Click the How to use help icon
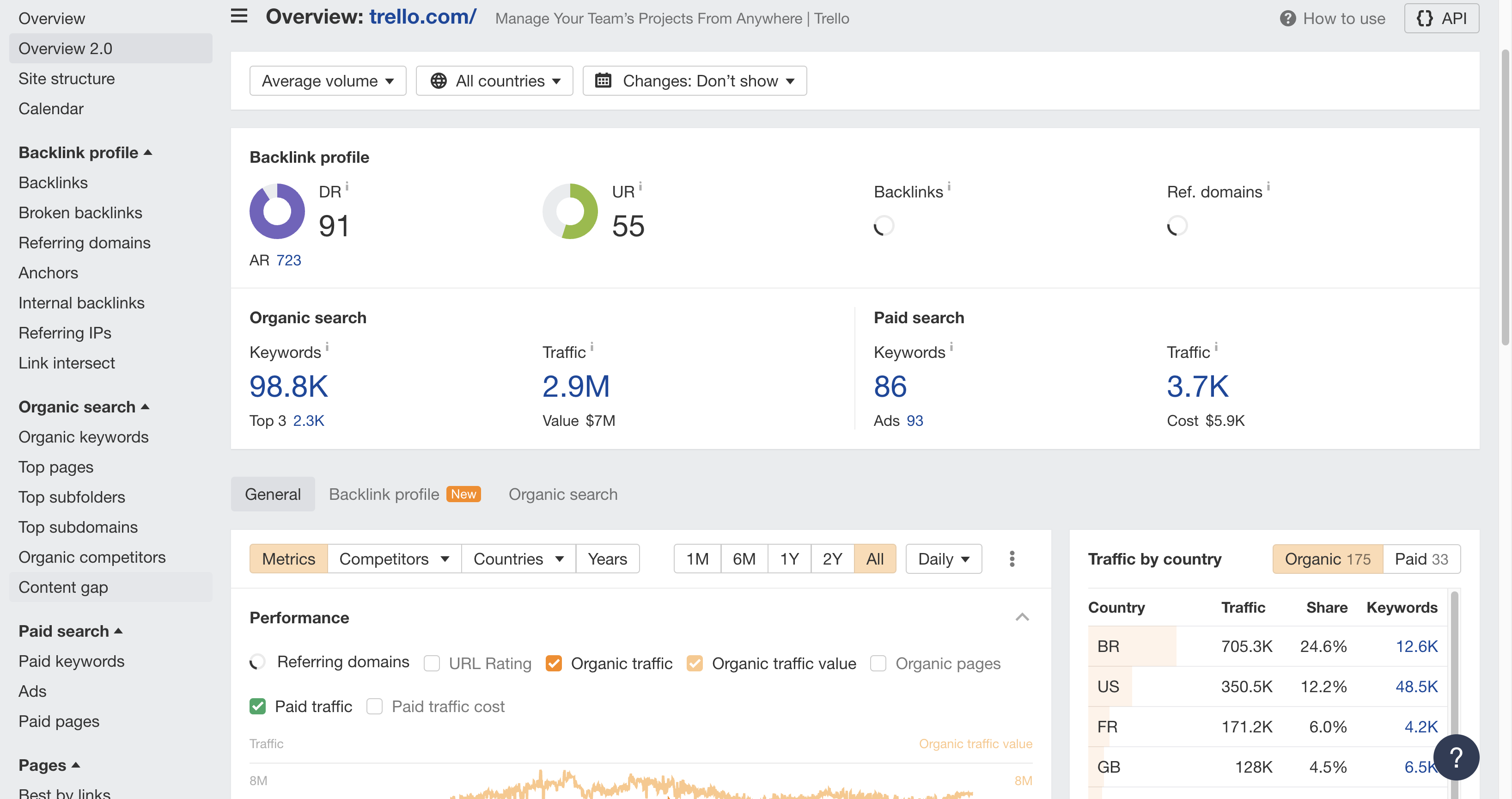 coord(1287,18)
